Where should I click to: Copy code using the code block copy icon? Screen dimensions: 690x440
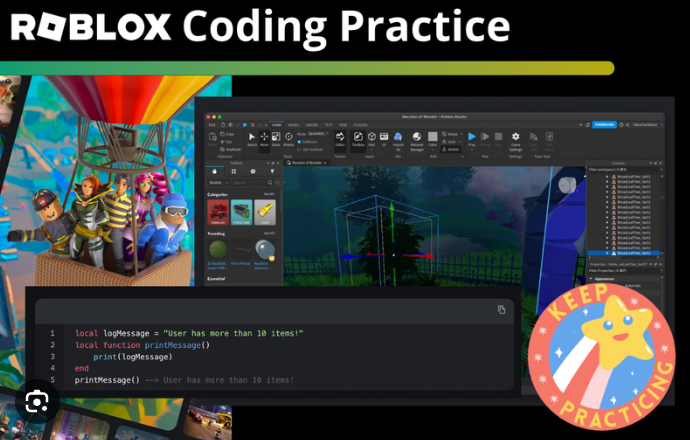pos(502,310)
